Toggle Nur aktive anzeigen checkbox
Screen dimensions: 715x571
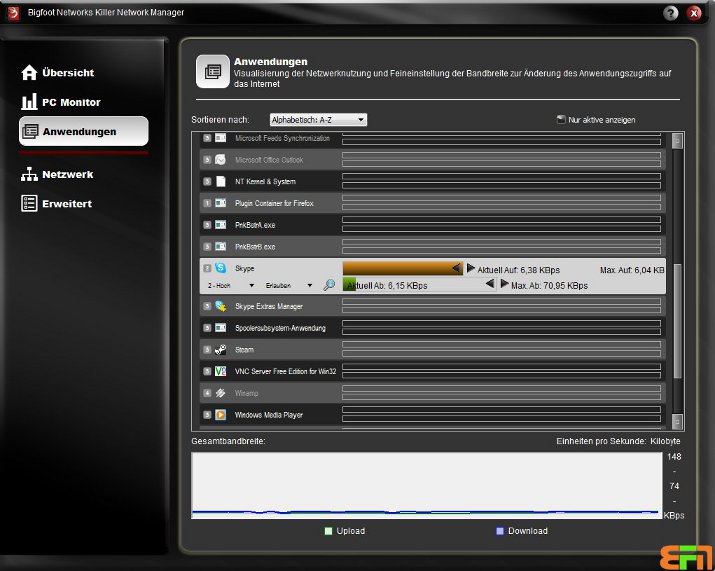561,119
